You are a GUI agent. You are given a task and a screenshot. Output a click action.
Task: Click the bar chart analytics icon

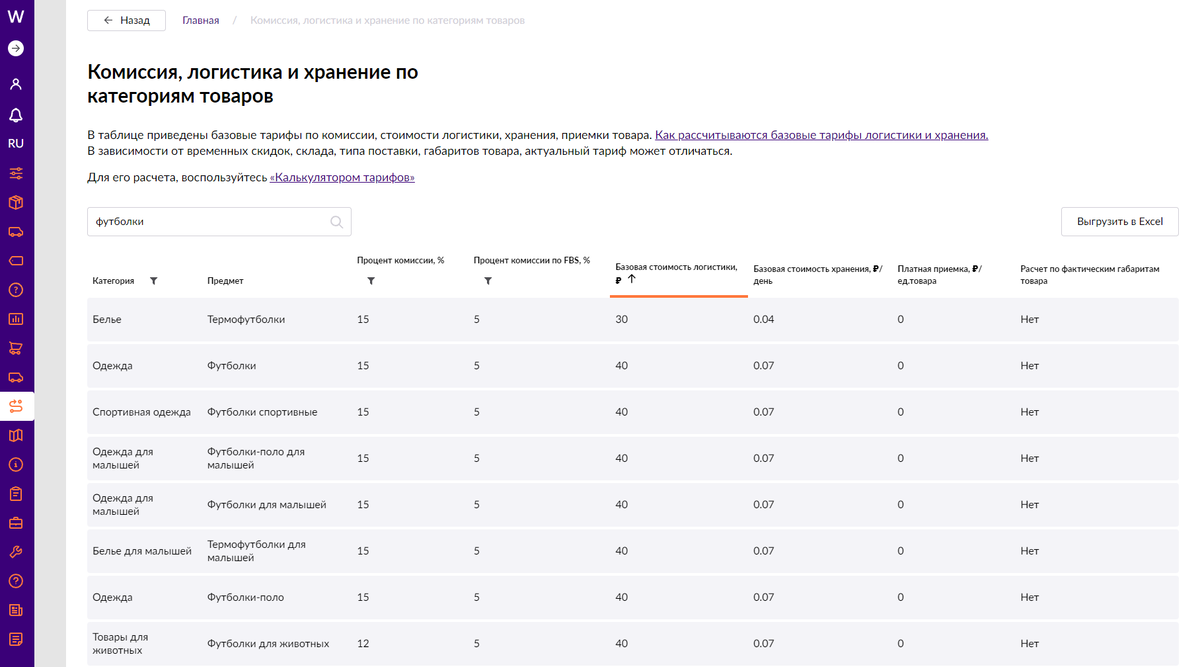tap(16, 319)
